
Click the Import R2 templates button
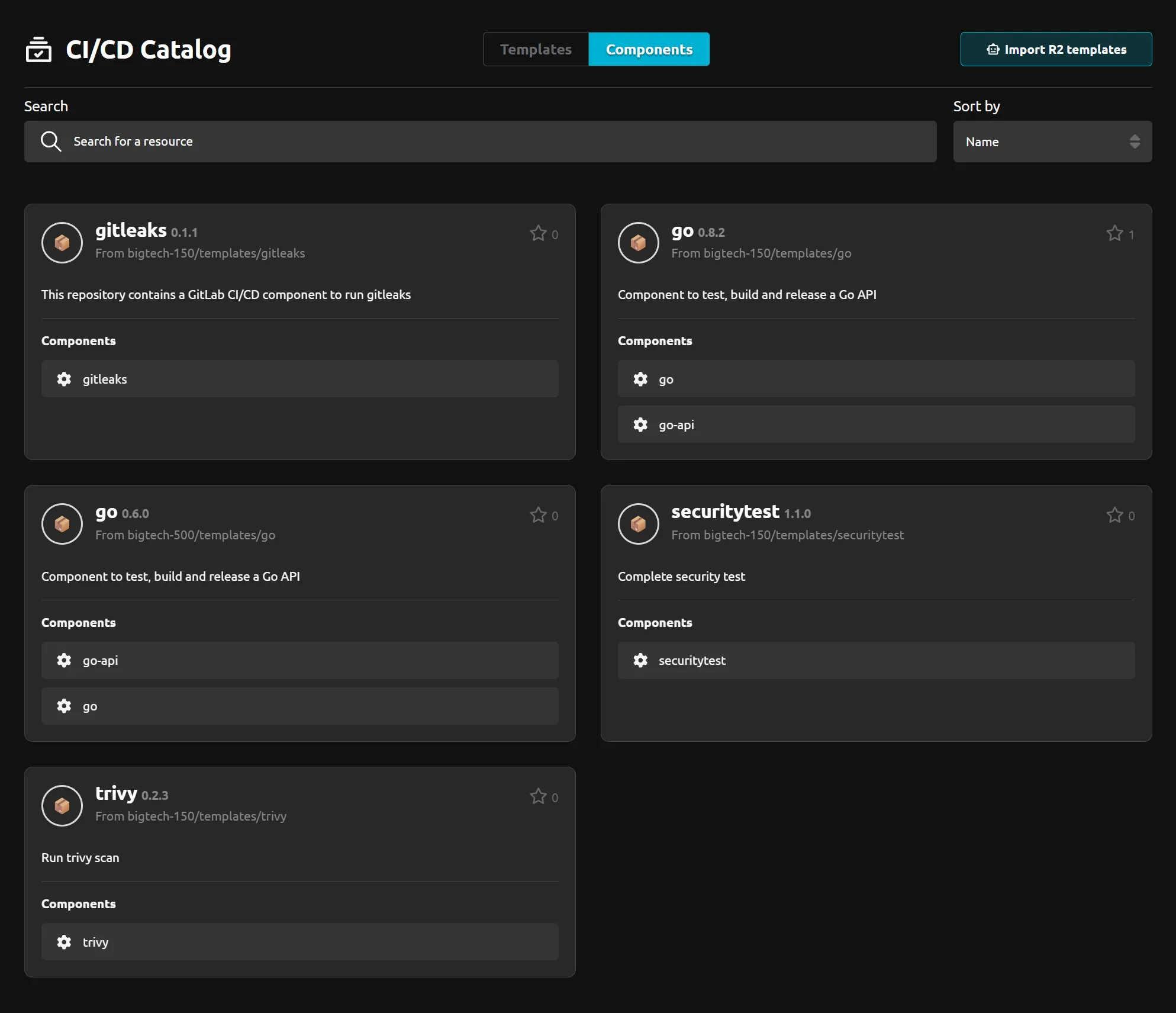click(1056, 49)
